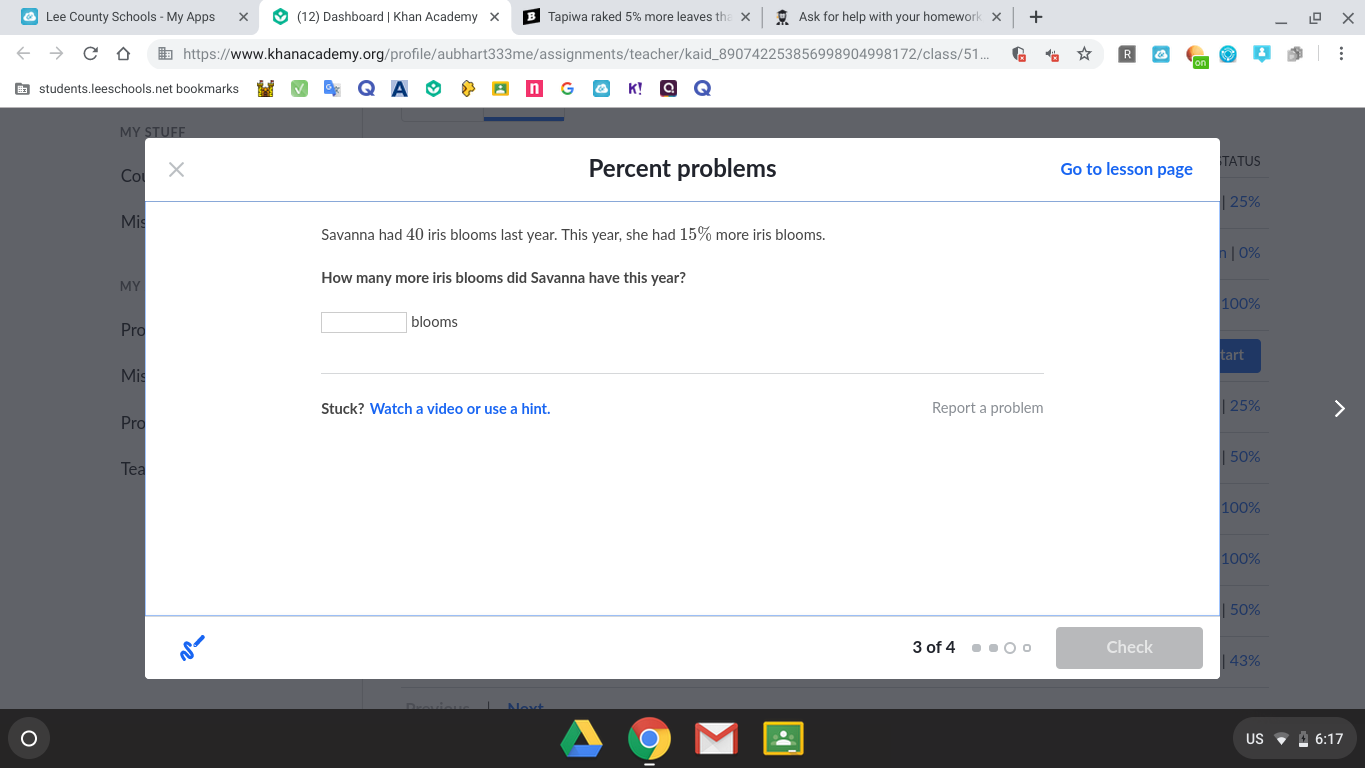Switch to the Tapiwa raked leaves tab
Viewport: 1365px width, 768px height.
pyautogui.click(x=630, y=17)
